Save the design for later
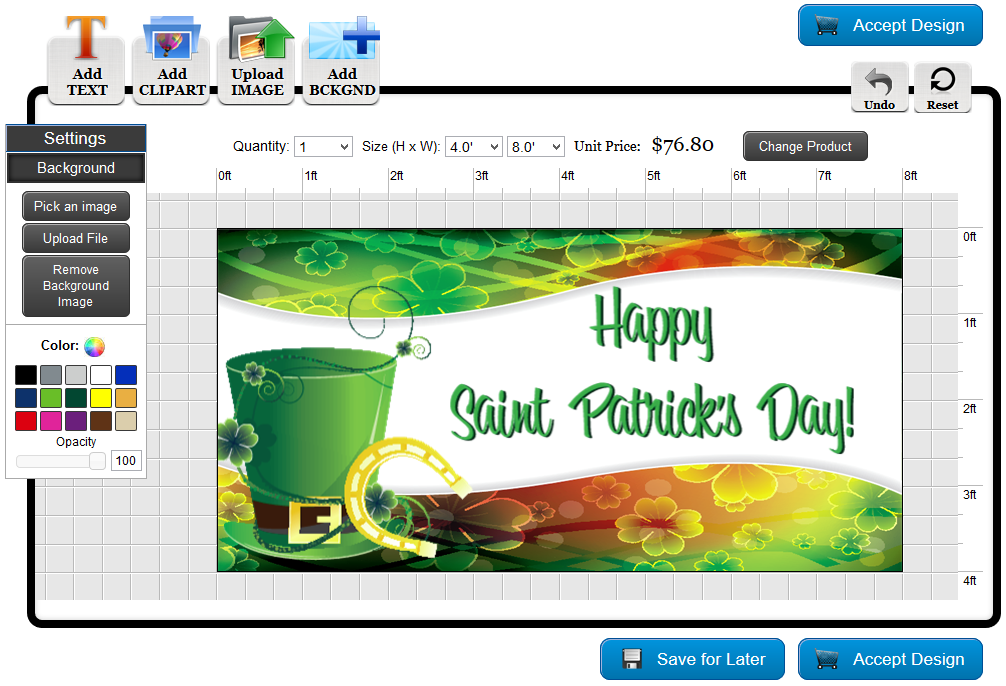This screenshot has width=1006, height=686. click(692, 659)
